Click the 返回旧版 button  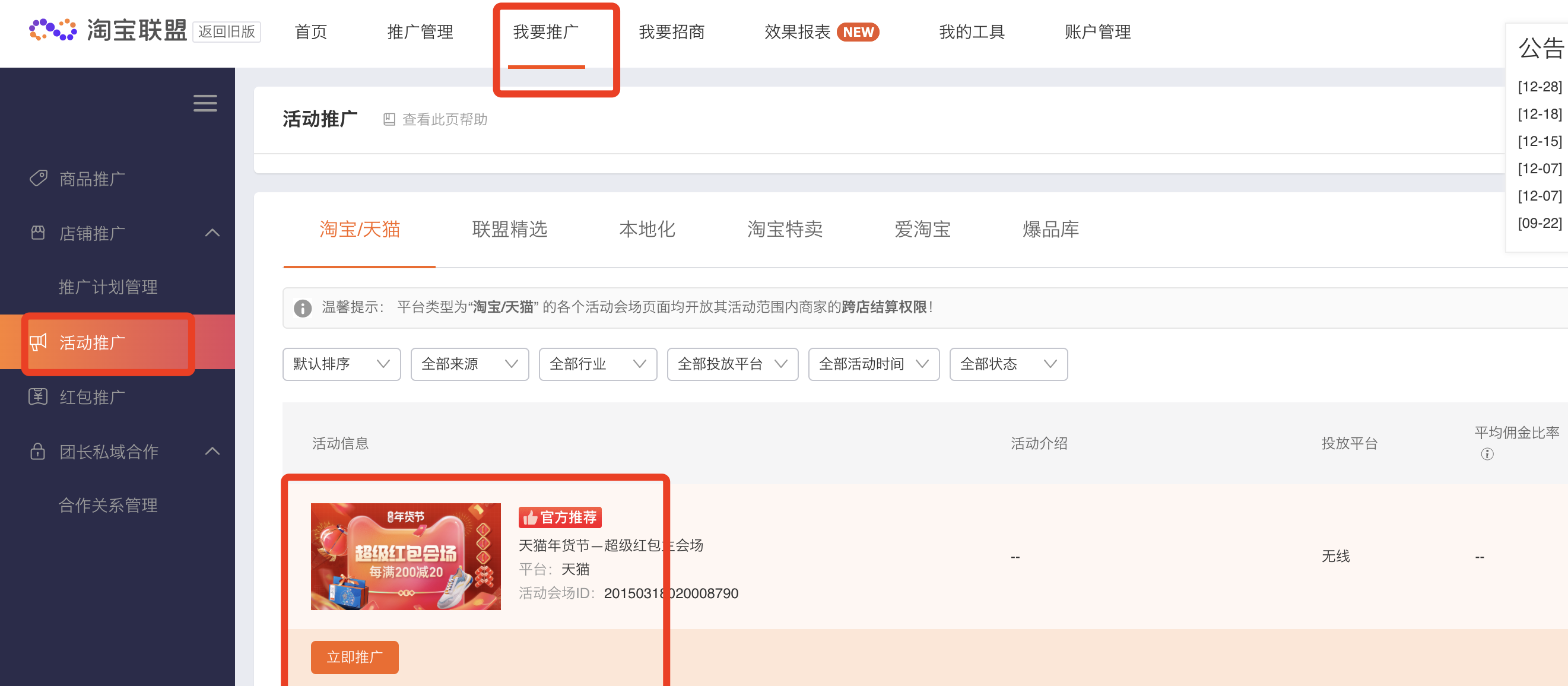click(227, 31)
